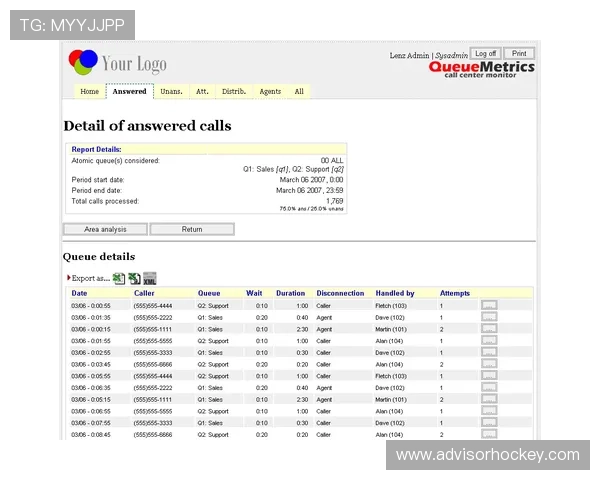Open Area analysis
Image resolution: width=600 pixels, height=480 pixels.
(105, 229)
